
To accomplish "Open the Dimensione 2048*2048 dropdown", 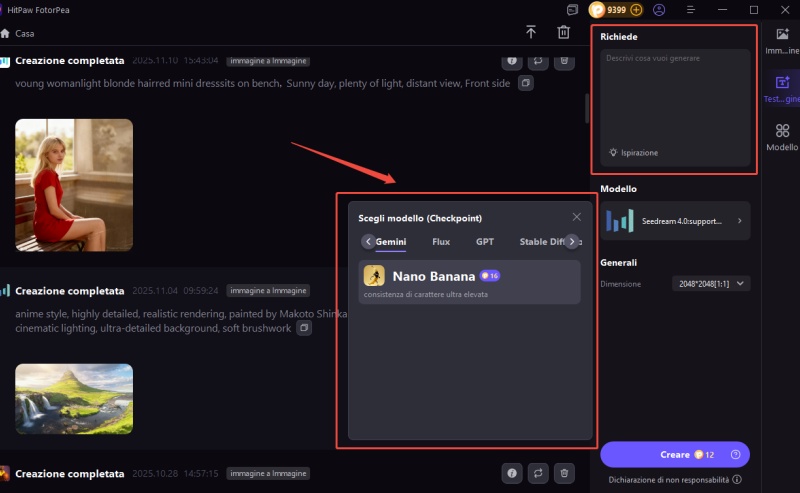I will pos(710,284).
